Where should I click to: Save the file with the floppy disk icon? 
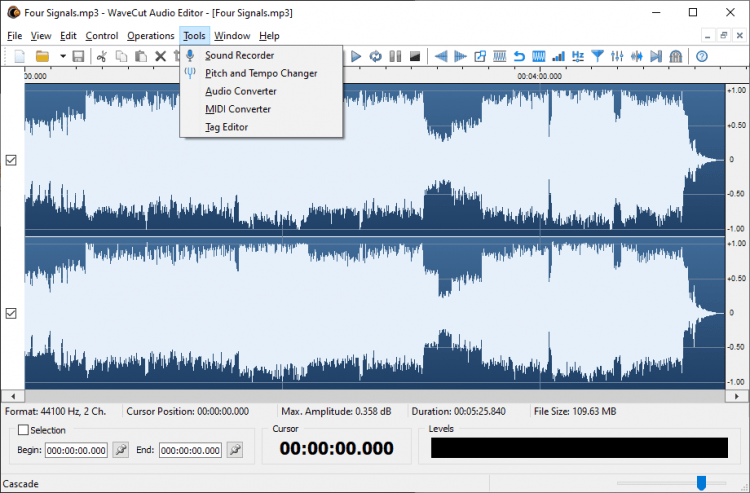click(x=78, y=56)
